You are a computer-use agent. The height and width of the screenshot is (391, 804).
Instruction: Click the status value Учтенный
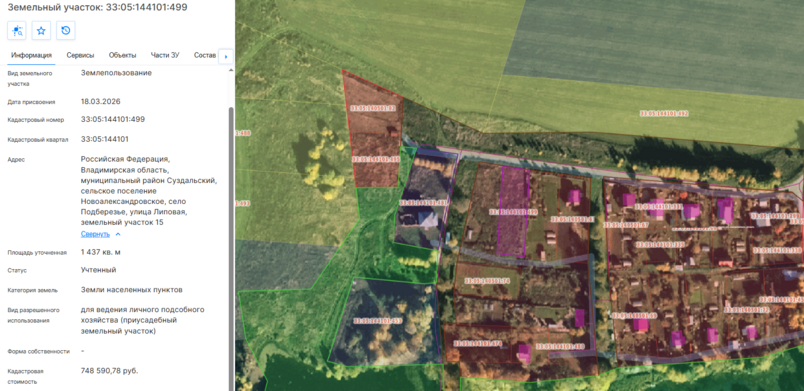pyautogui.click(x=98, y=270)
